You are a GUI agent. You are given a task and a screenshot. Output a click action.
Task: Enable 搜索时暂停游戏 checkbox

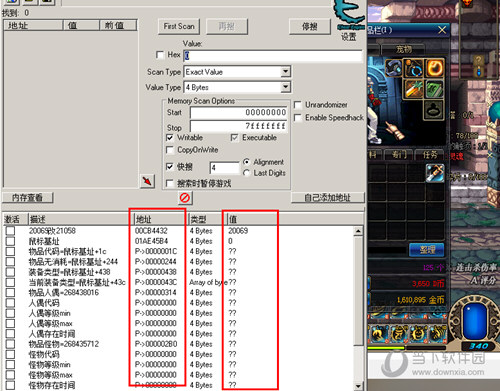coord(170,183)
